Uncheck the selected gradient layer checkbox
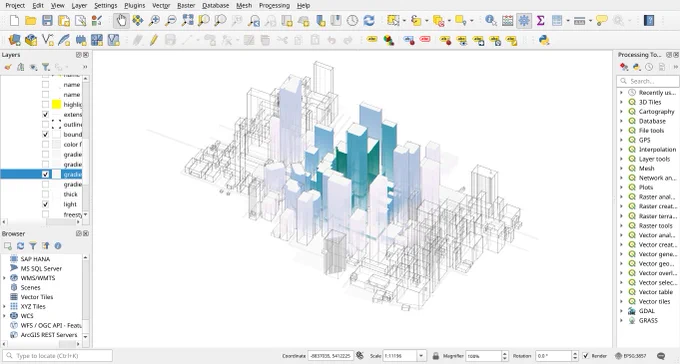Screen dimensions: 680x364 46,174
